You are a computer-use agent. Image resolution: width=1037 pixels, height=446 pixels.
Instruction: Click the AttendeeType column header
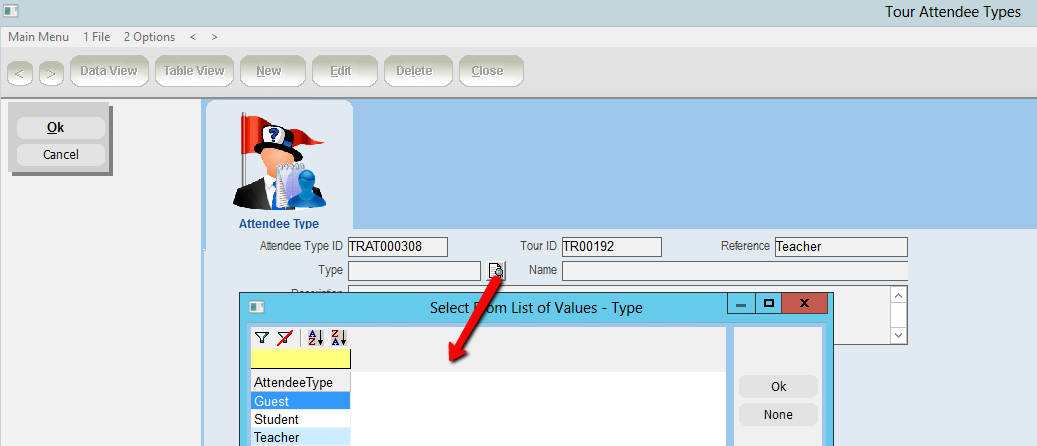(300, 382)
